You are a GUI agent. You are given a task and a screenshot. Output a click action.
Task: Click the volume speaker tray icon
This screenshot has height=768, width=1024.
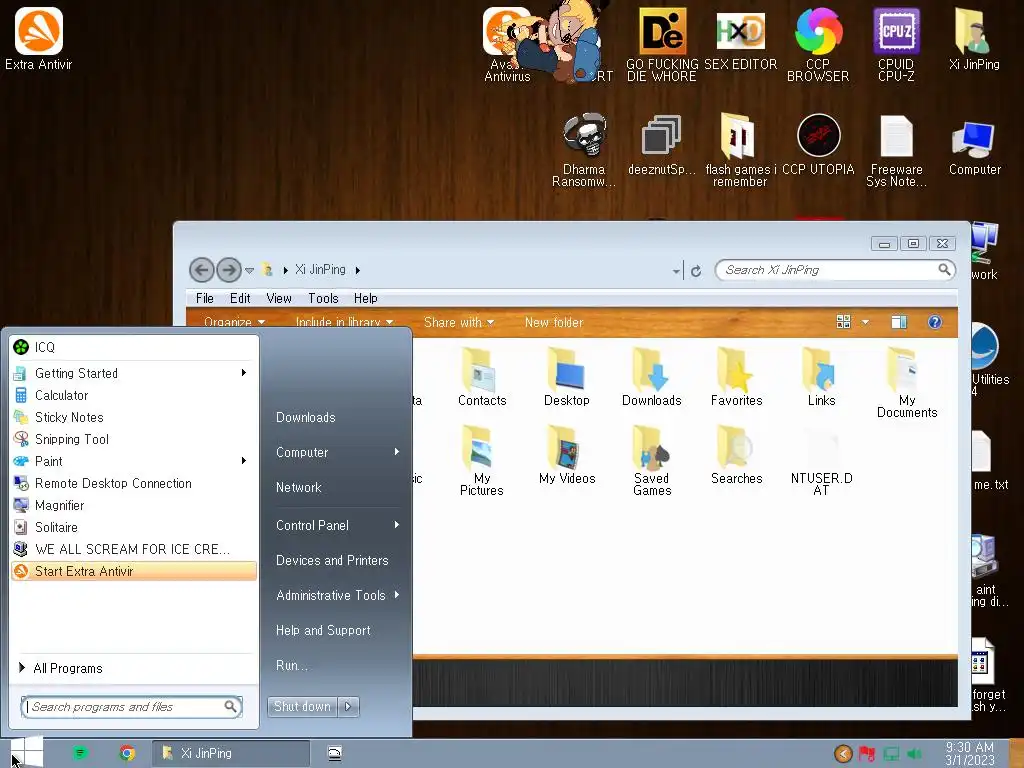(914, 754)
